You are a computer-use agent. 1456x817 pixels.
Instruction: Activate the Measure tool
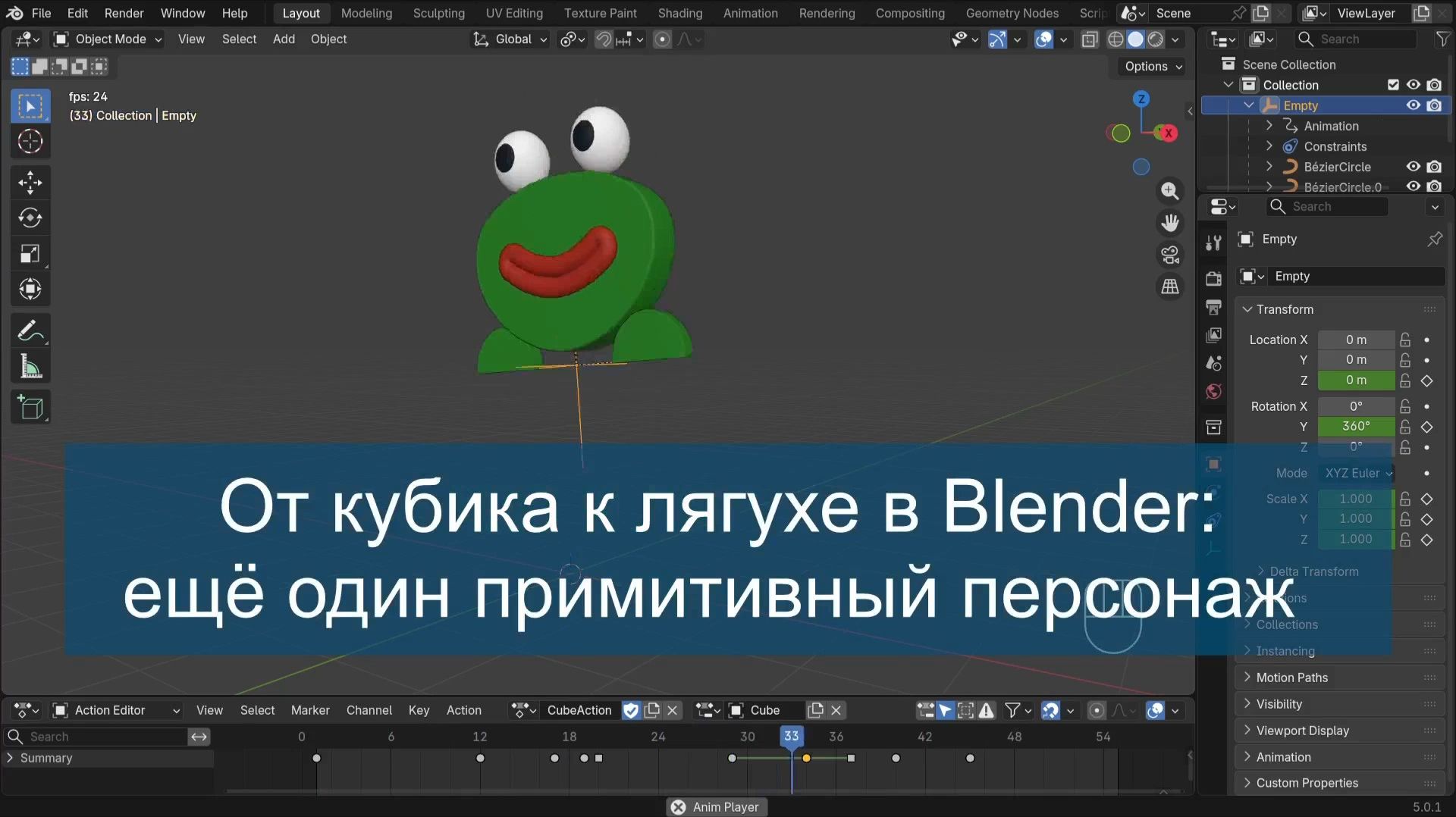point(30,366)
